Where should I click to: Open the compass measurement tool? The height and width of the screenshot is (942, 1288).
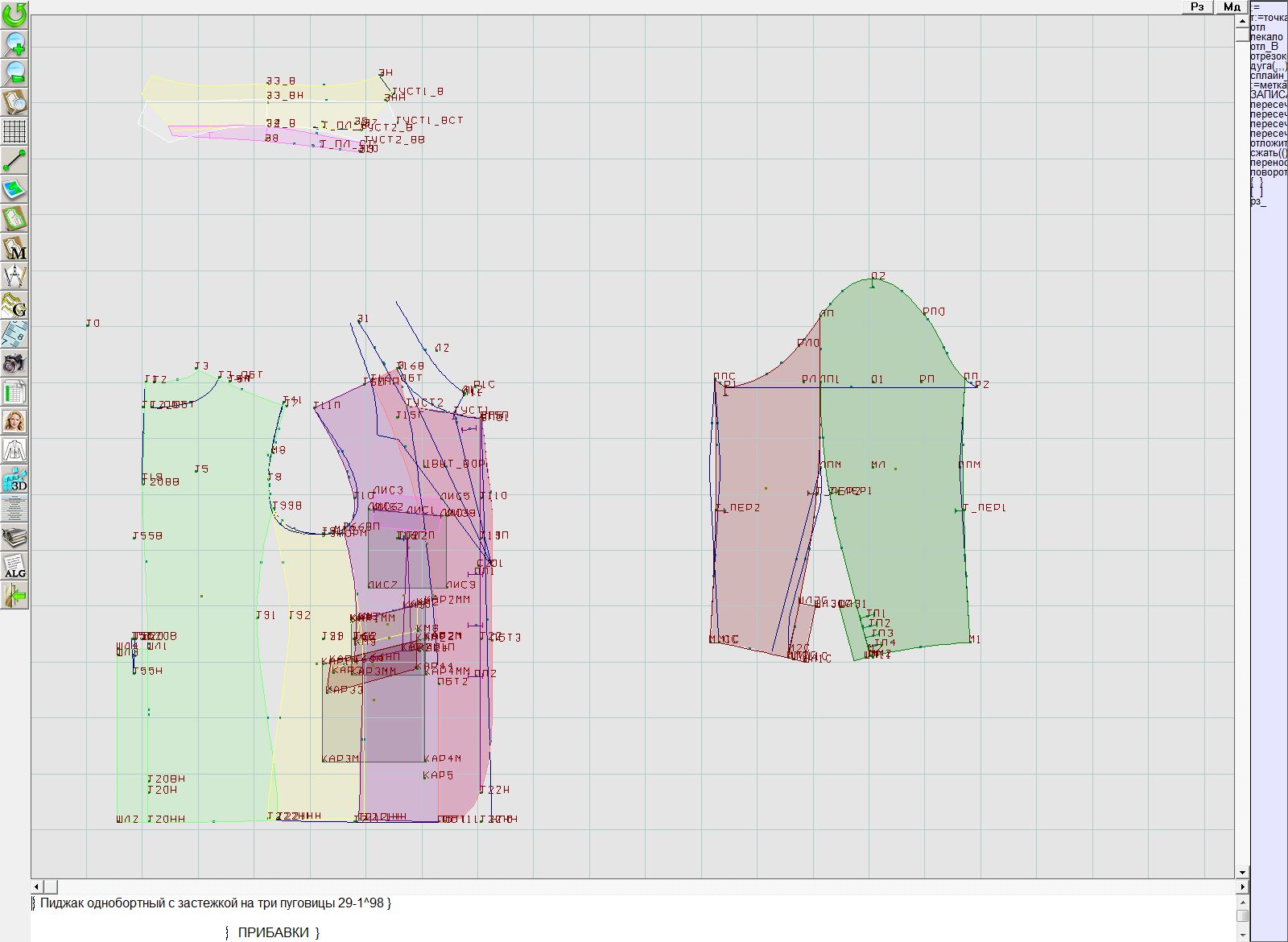(x=14, y=277)
